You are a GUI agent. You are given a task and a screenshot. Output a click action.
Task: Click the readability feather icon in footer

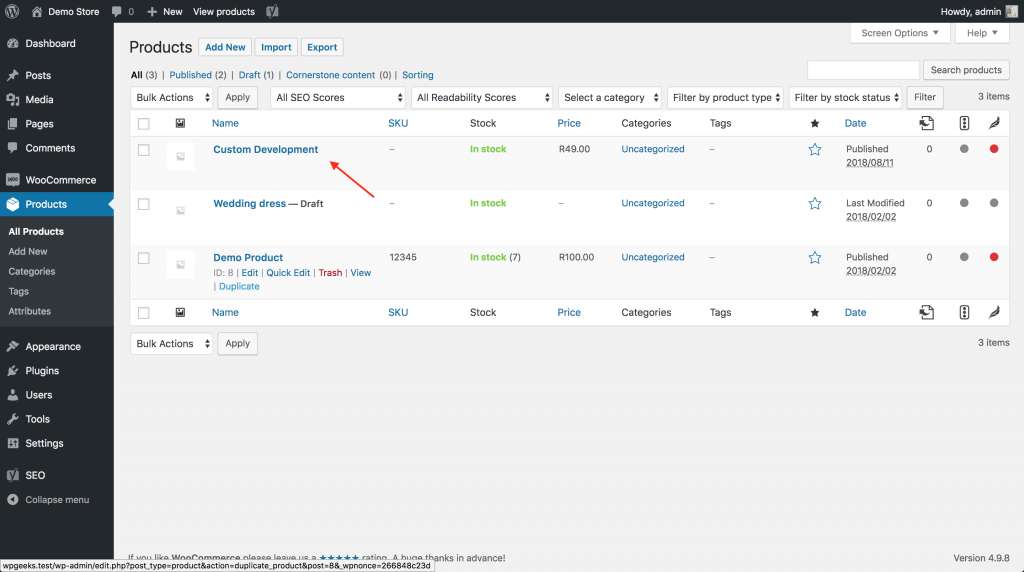tap(994, 312)
